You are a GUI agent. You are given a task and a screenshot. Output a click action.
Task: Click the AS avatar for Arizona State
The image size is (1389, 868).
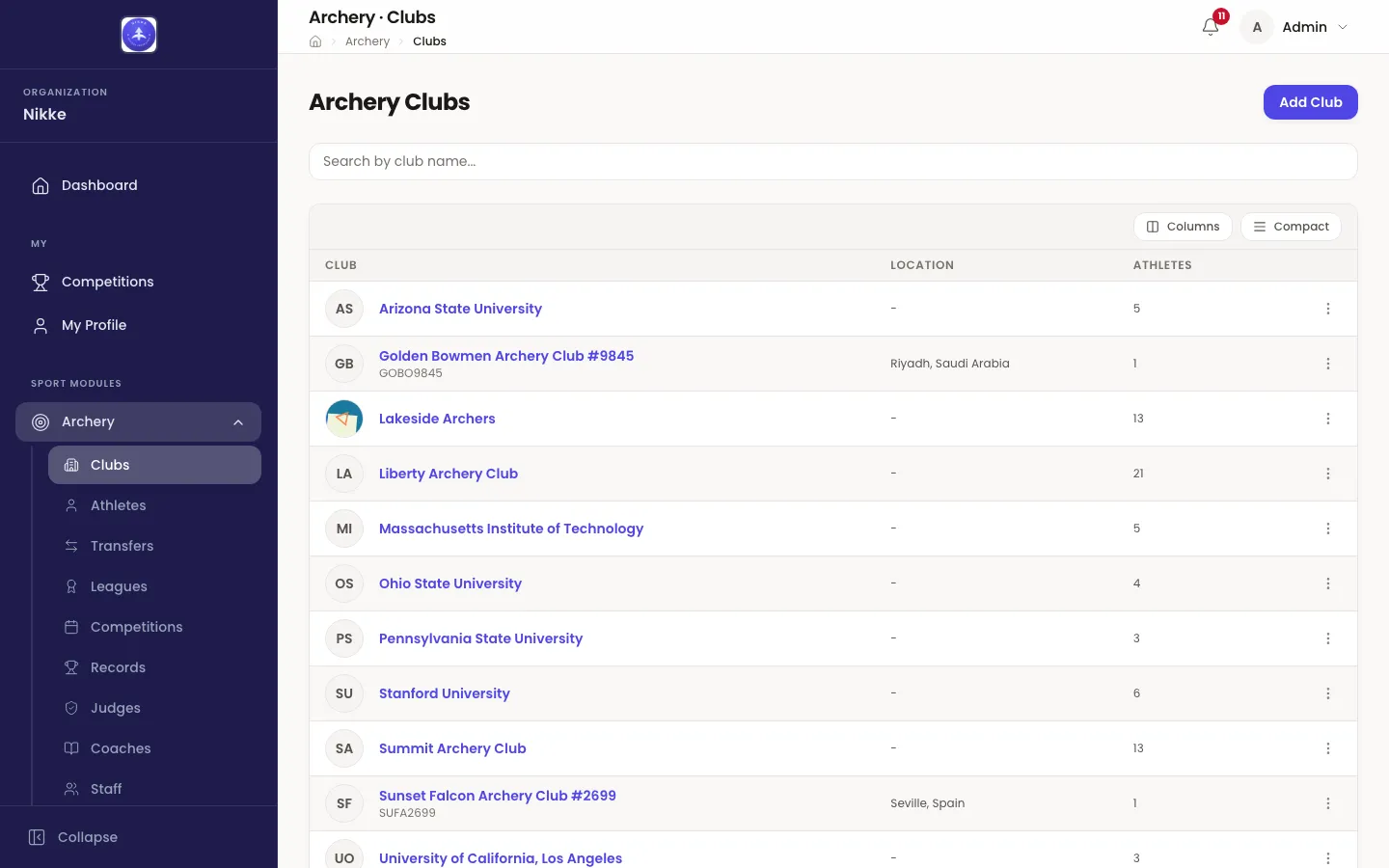344,309
